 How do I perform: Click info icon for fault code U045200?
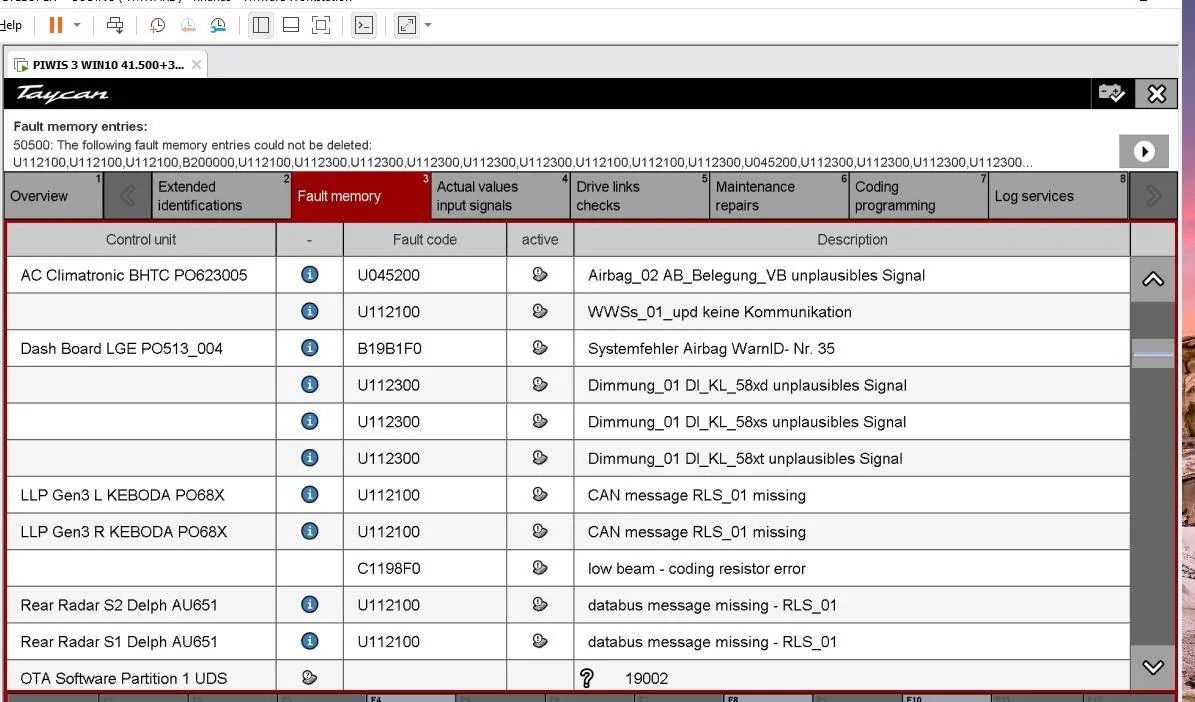(309, 274)
